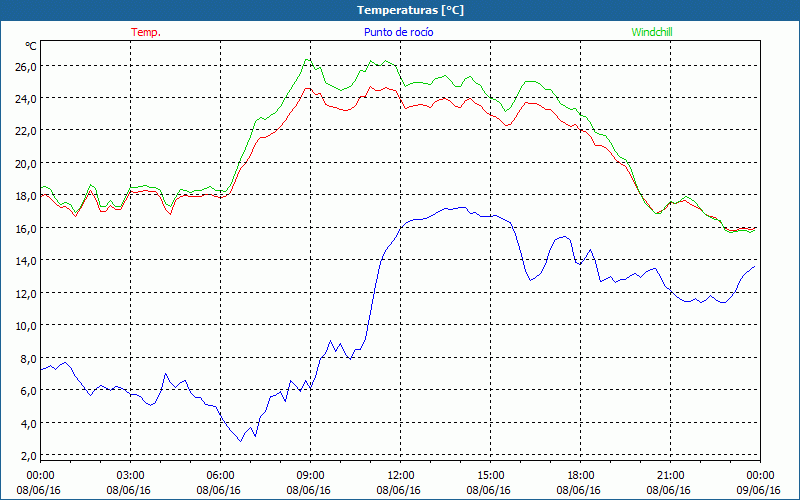
Task: Click the 12,0 y-axis value
Action: (x=26, y=294)
